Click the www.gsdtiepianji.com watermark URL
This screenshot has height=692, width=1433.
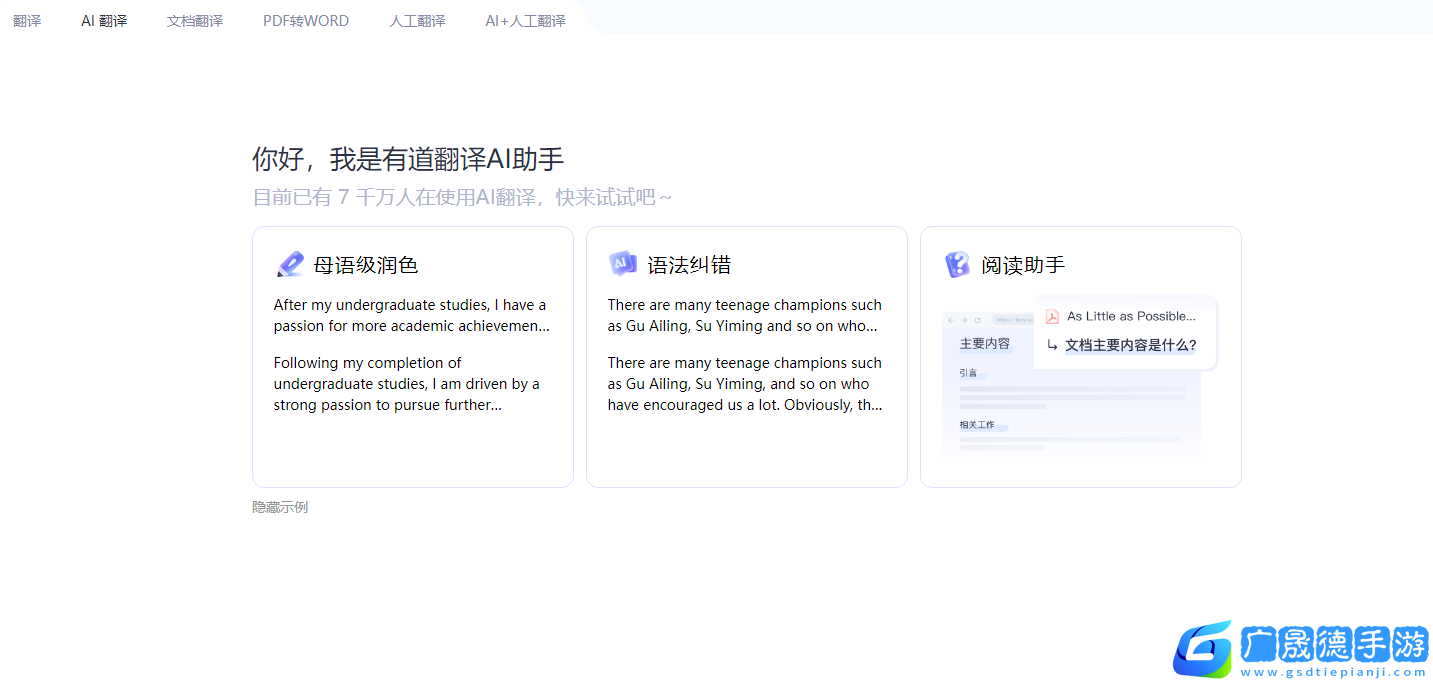pos(1333,673)
